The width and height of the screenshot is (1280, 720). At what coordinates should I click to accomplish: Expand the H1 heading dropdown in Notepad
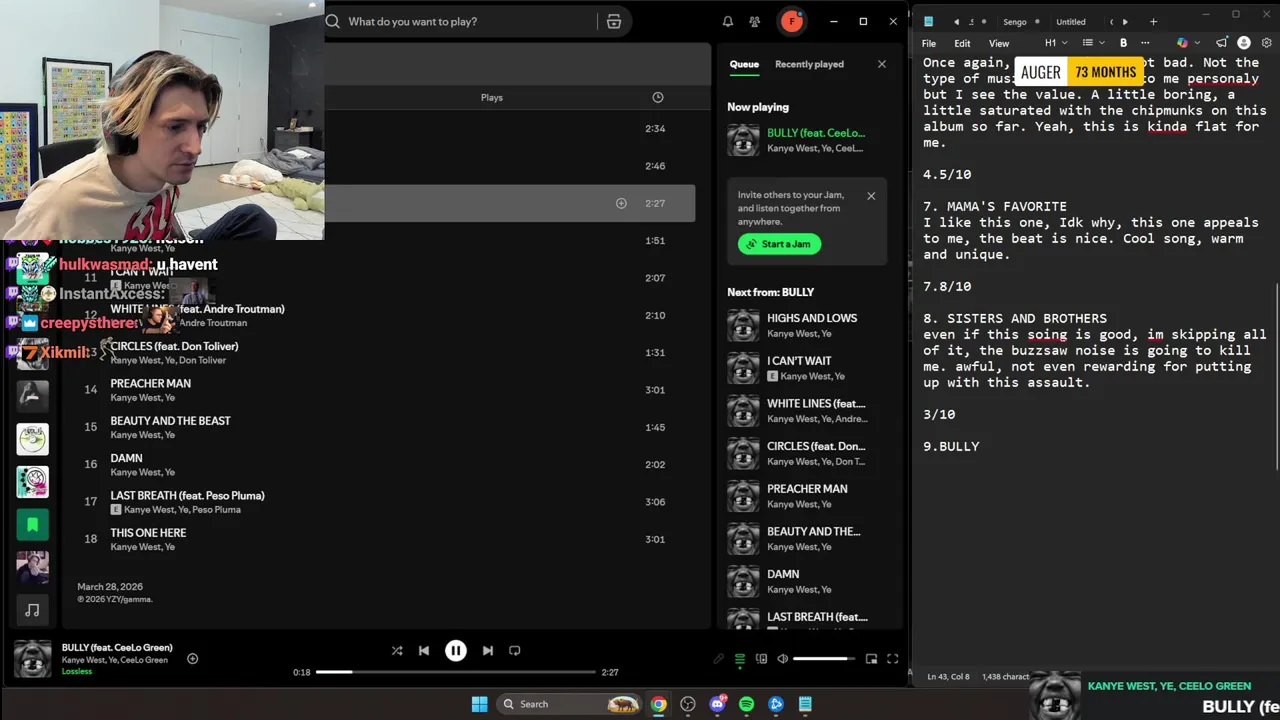tap(1056, 43)
